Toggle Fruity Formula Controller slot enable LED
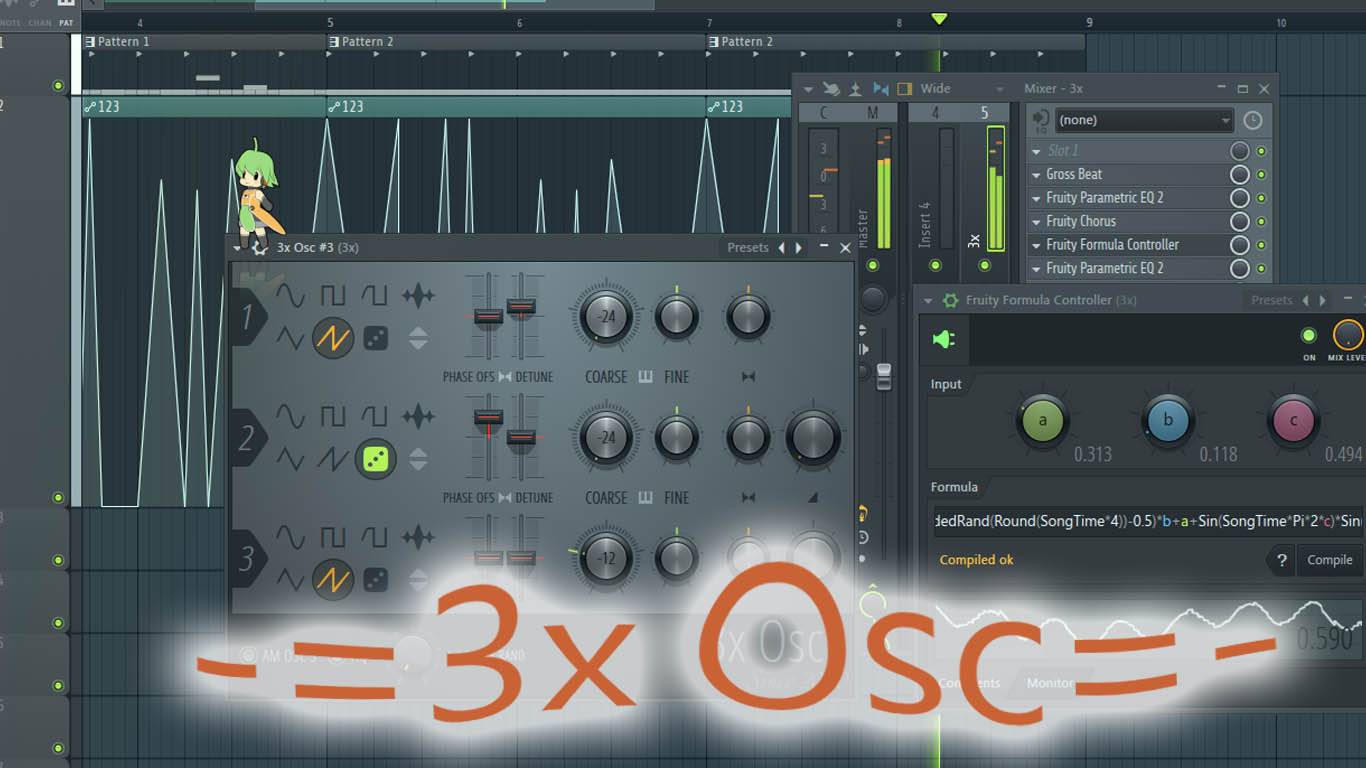The image size is (1366, 768). 1261,245
